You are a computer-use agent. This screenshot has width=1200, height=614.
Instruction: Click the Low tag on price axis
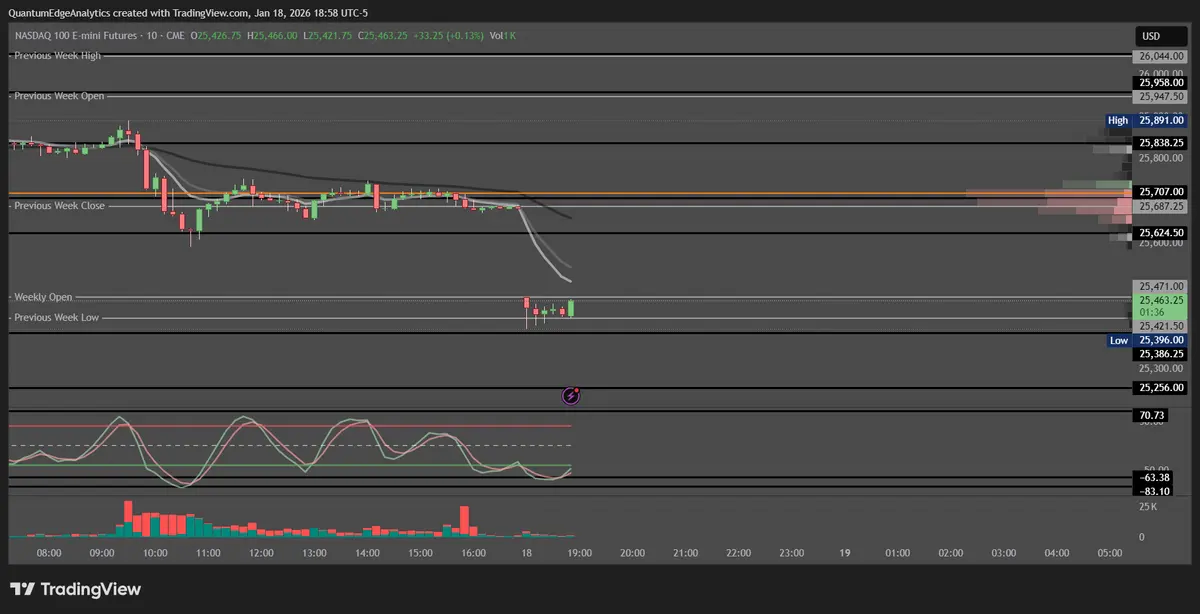[x=1119, y=340]
